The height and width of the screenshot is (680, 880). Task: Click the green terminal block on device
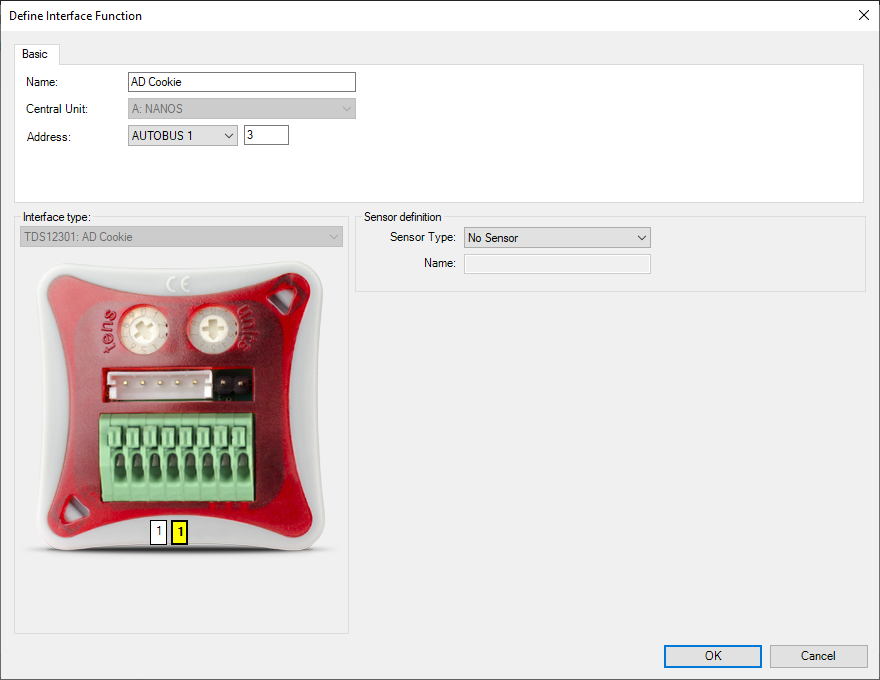click(174, 459)
